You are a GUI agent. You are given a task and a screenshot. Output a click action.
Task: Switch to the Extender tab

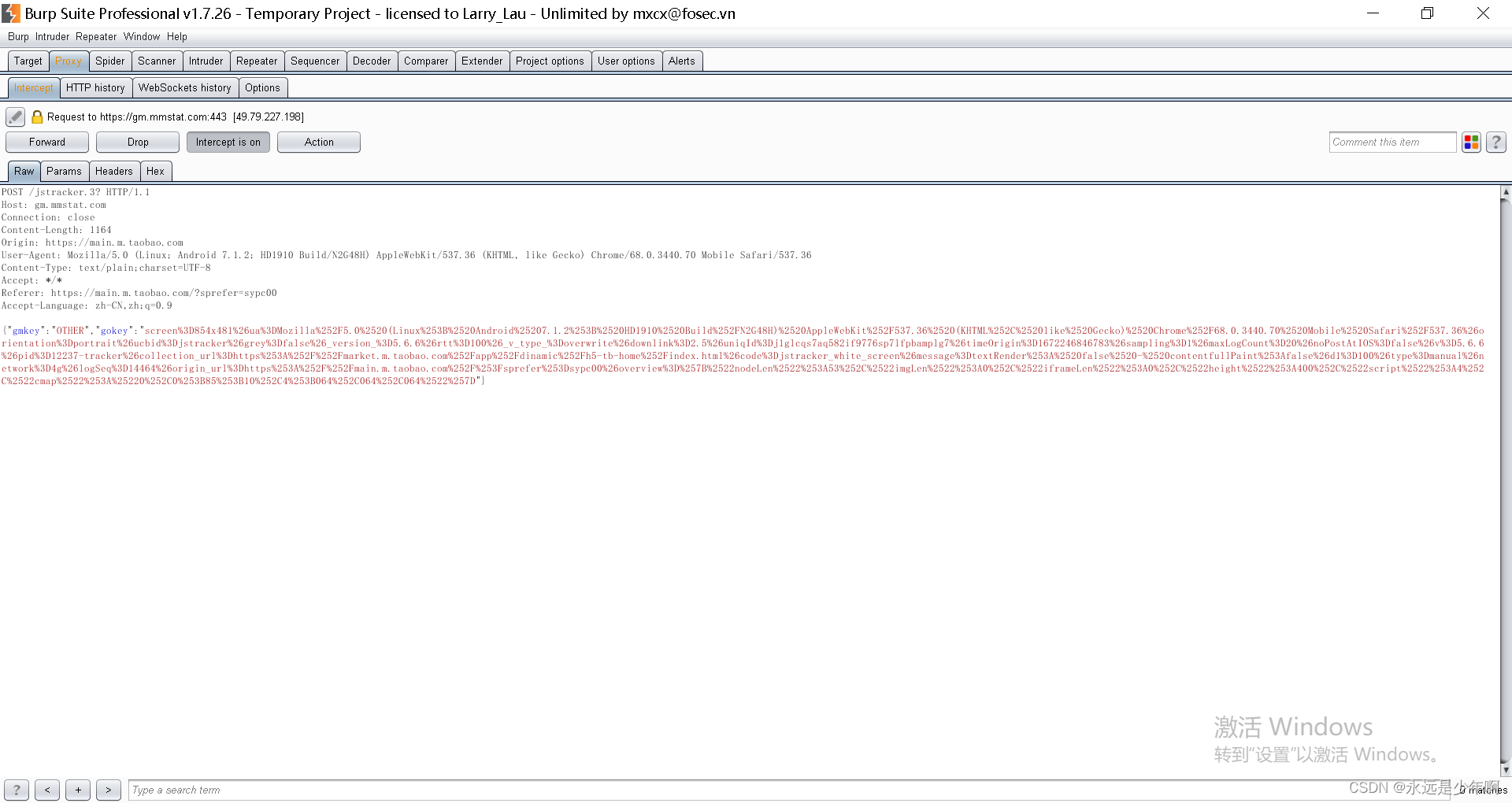tap(482, 61)
